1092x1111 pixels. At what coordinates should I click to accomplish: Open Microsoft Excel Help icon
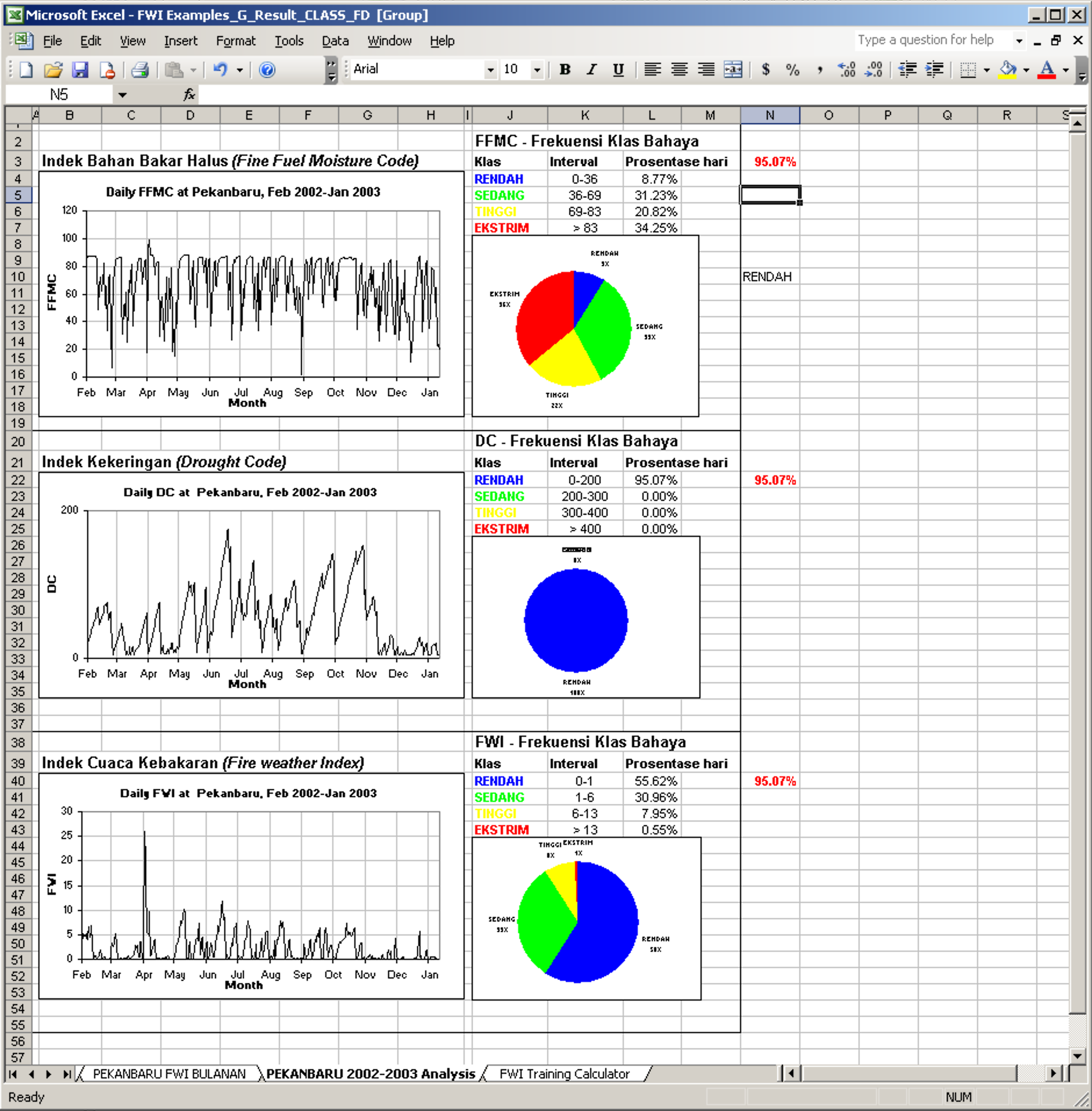click(267, 70)
